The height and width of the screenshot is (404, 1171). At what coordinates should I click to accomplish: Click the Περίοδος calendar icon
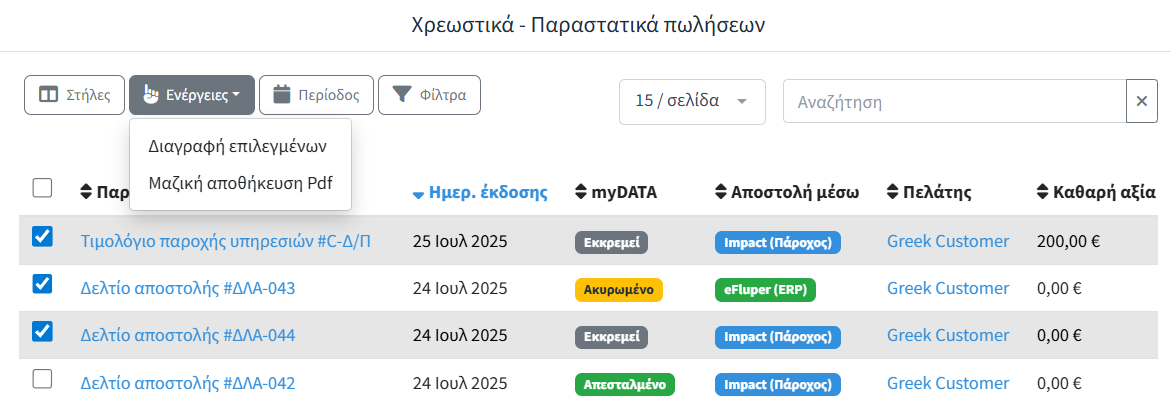(282, 95)
